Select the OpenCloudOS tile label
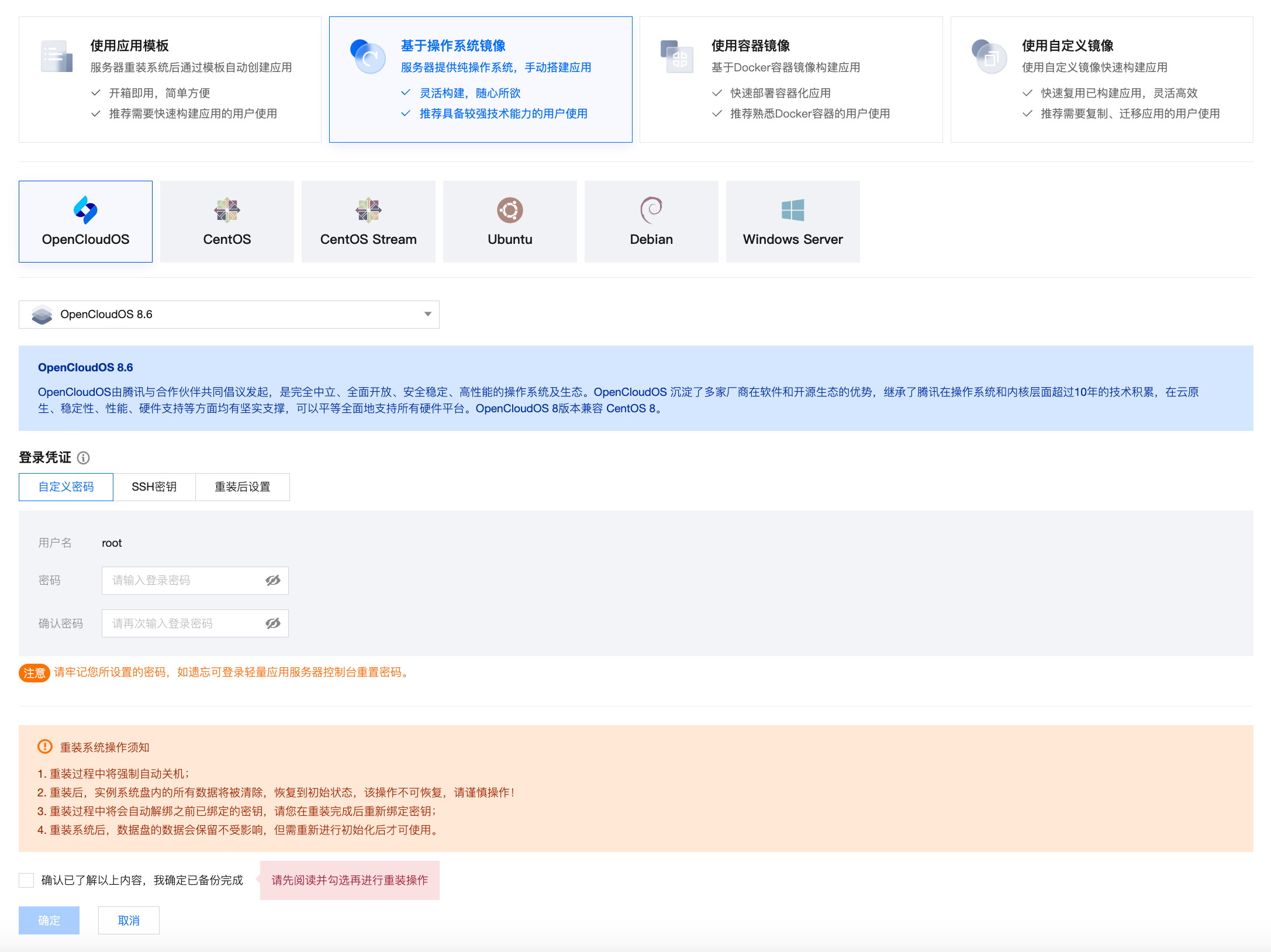Viewport: 1271px width, 952px height. 85,239
